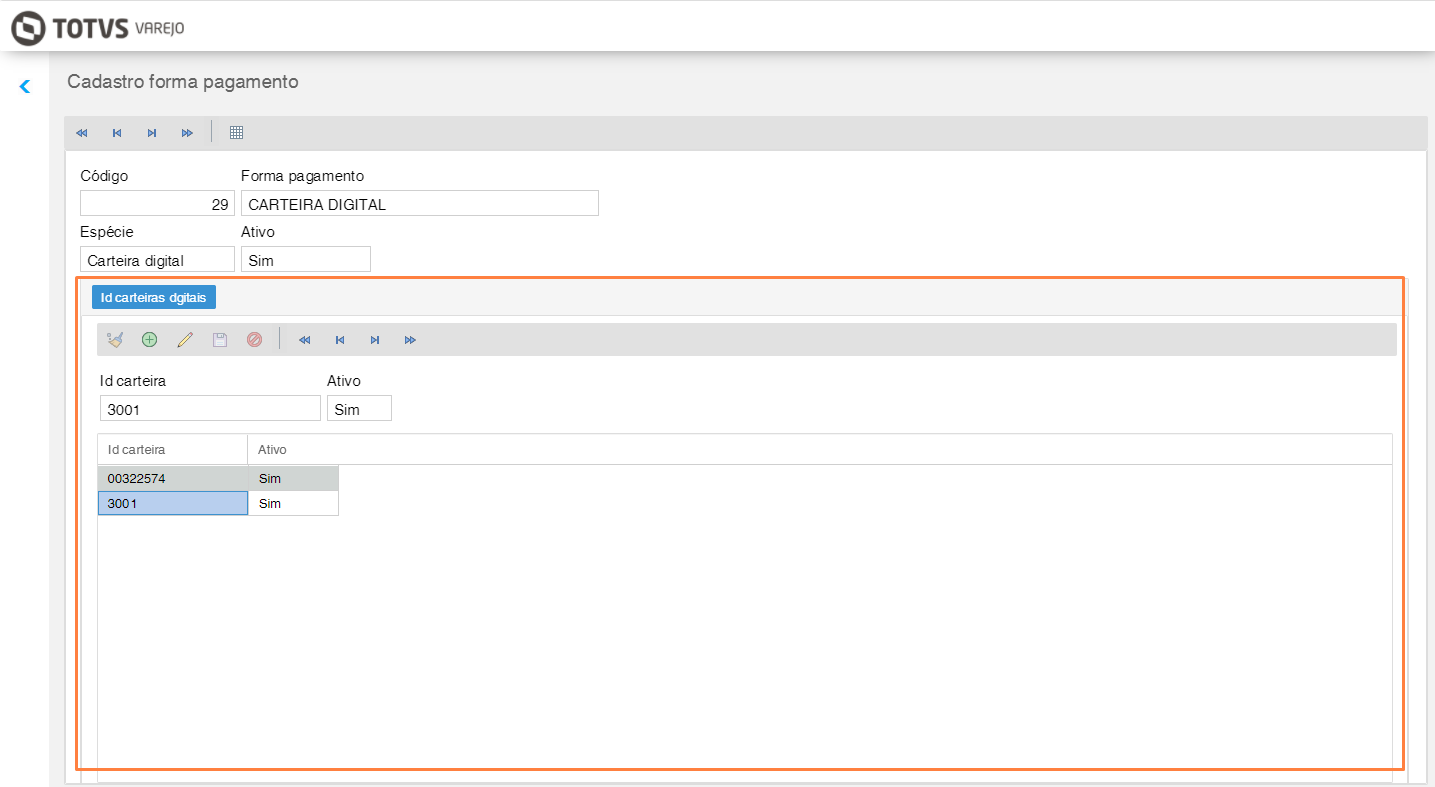Jump to first wallet Id record
Image resolution: width=1435 pixels, height=787 pixels.
(x=305, y=340)
